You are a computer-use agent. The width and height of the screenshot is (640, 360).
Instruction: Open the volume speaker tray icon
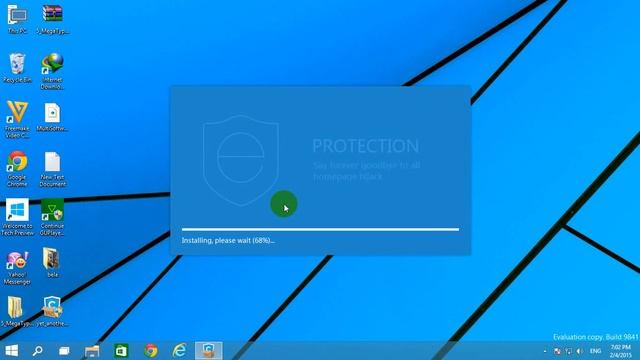point(580,351)
